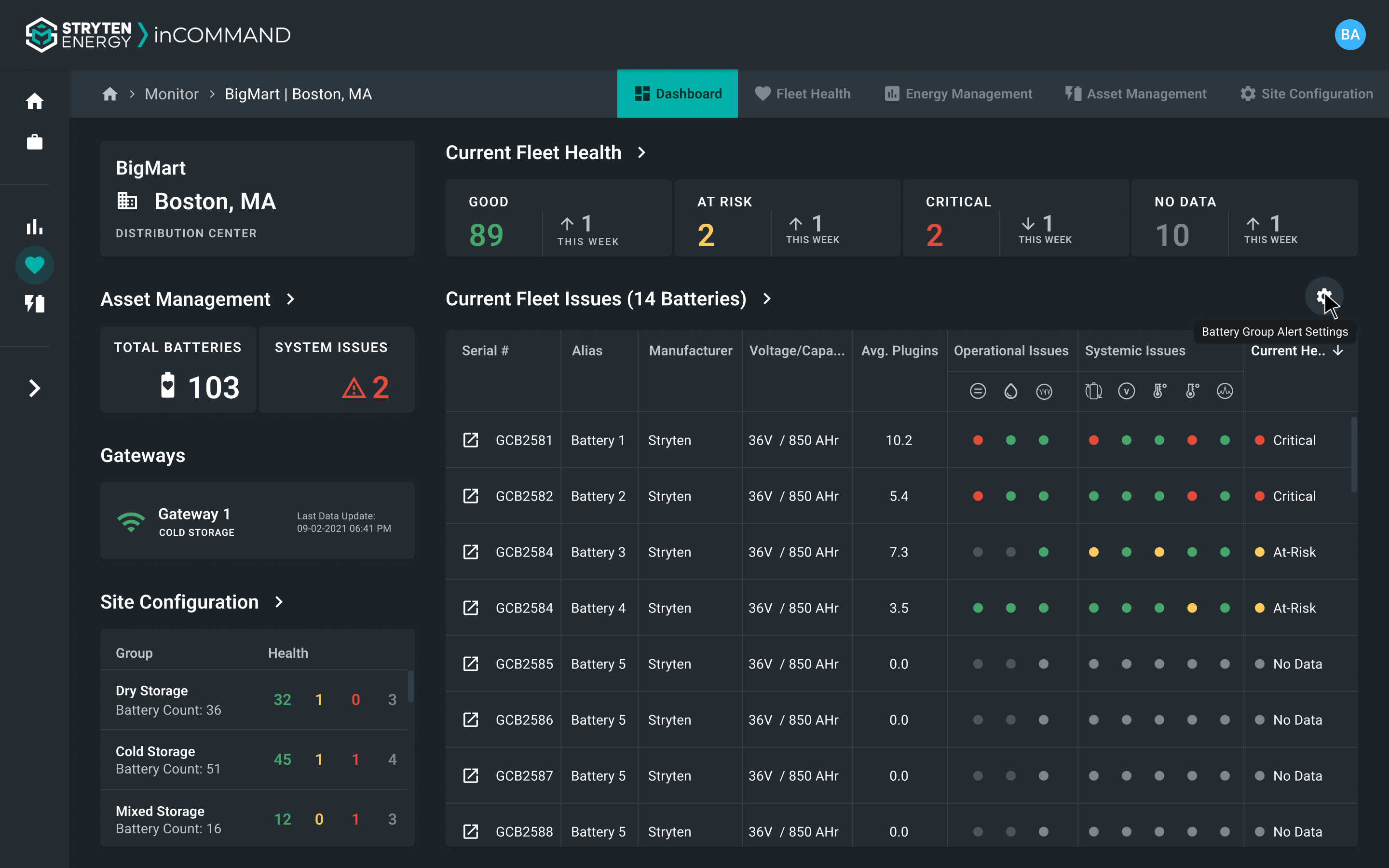Click the Site Configuration list scrollbar
The width and height of the screenshot is (1389, 868).
pyautogui.click(x=411, y=686)
